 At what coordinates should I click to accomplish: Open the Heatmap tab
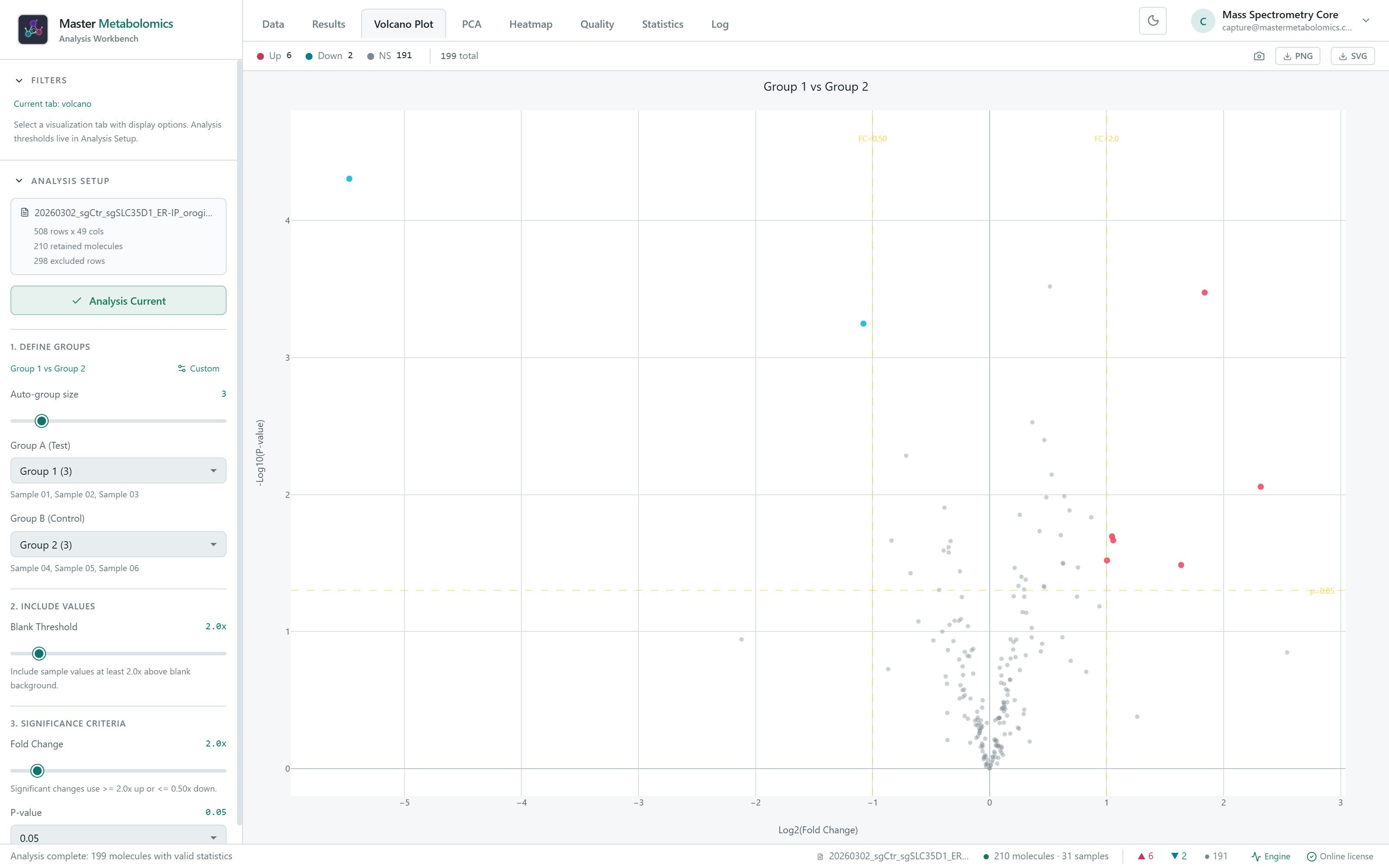click(530, 24)
